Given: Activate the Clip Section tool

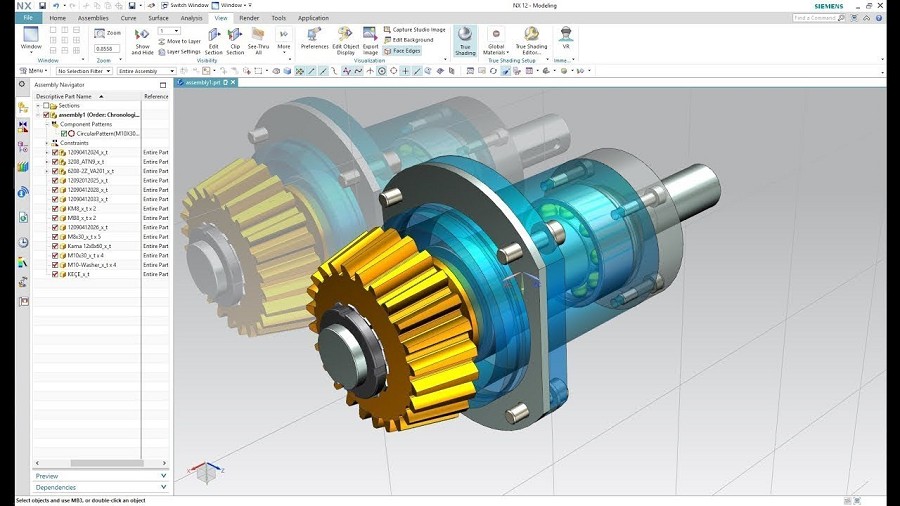Looking at the screenshot, I should point(235,38).
